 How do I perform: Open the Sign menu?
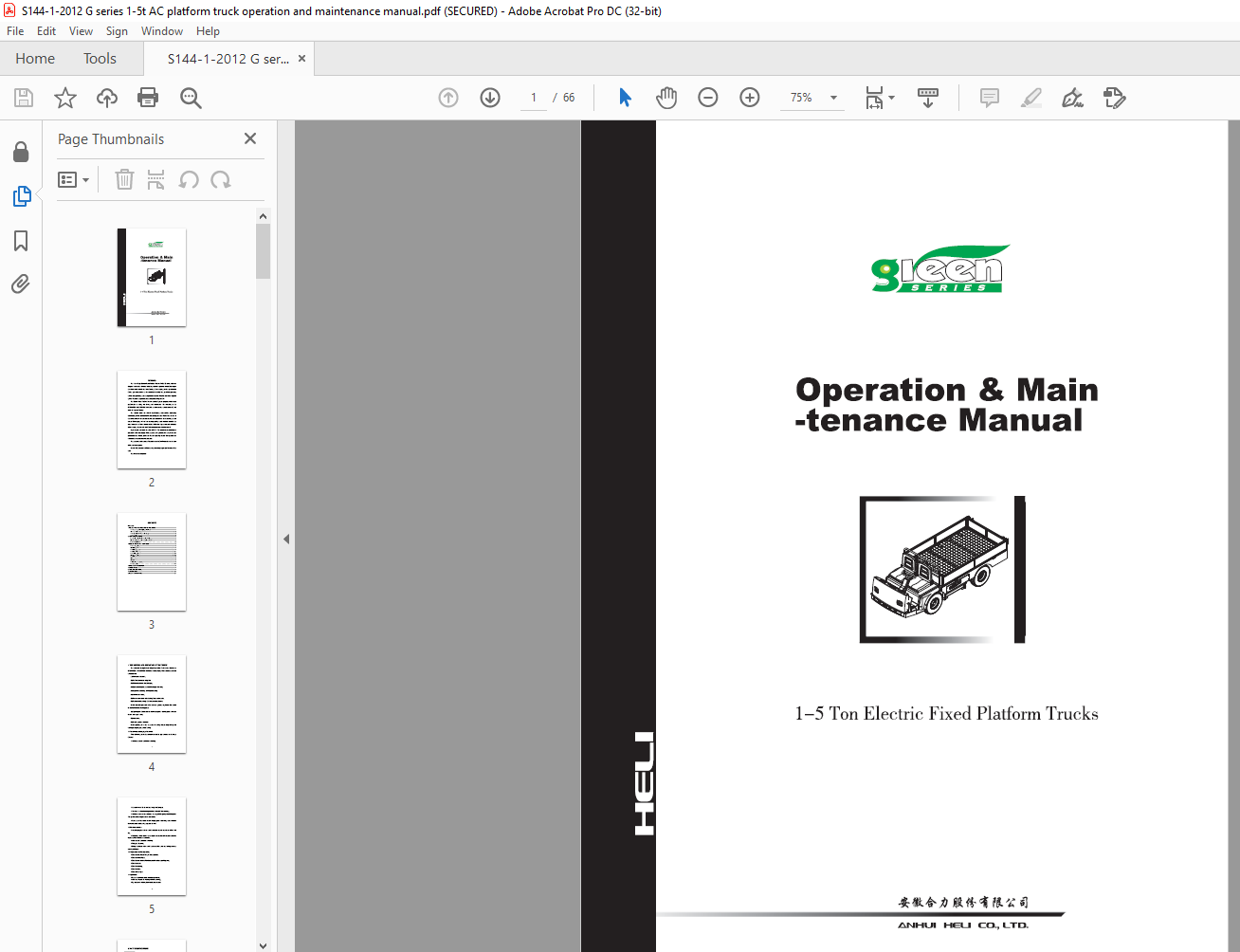[117, 31]
